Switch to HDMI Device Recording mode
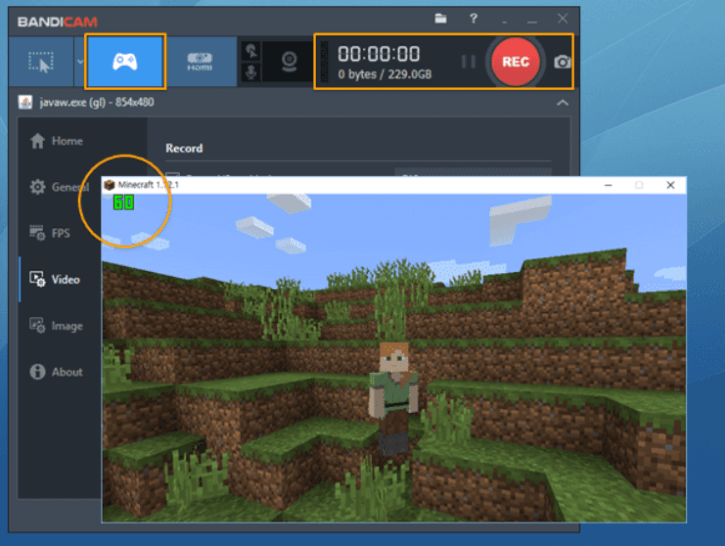The height and width of the screenshot is (546, 725). [x=200, y=62]
